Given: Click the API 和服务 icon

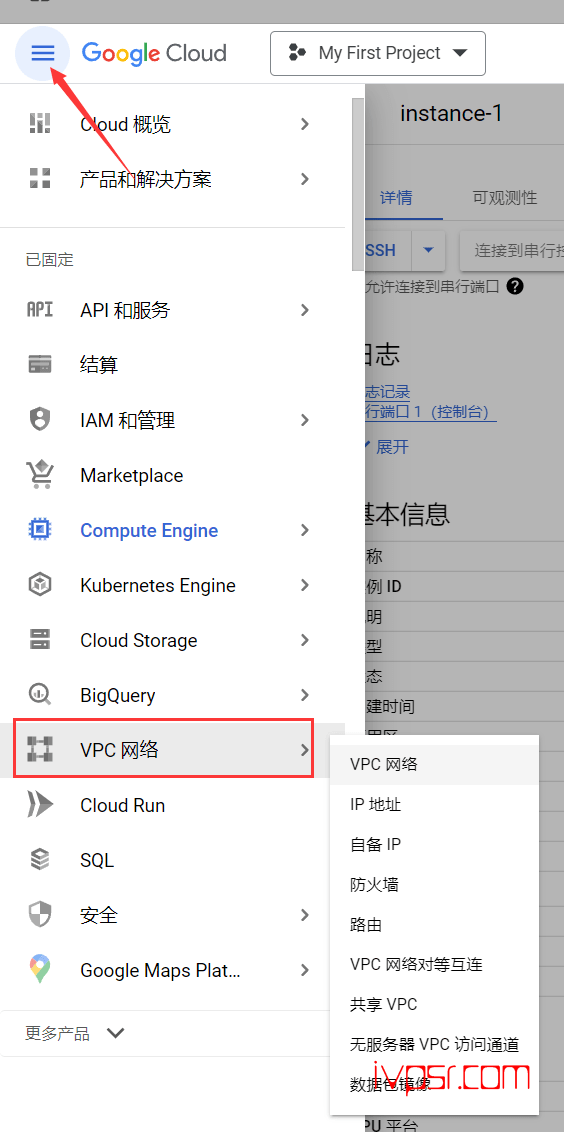Looking at the screenshot, I should (40, 310).
